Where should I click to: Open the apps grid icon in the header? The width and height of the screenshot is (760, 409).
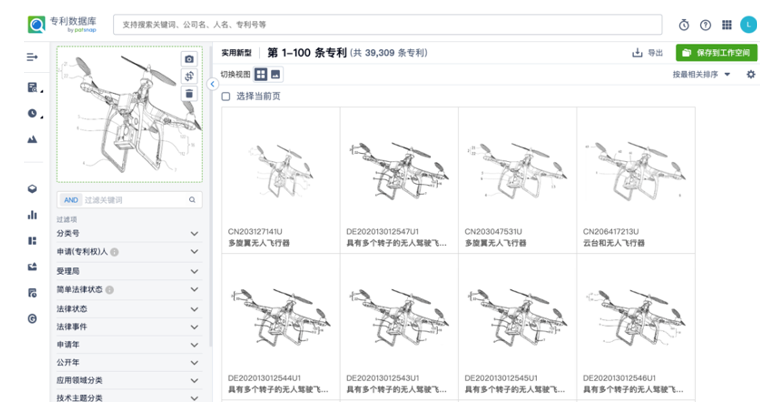tap(726, 25)
